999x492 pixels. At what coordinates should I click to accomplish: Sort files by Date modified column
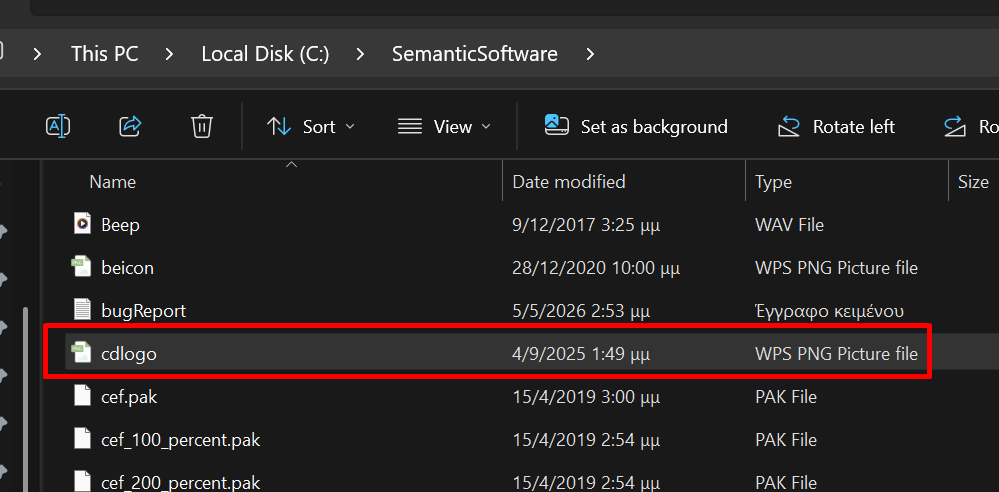coord(569,182)
